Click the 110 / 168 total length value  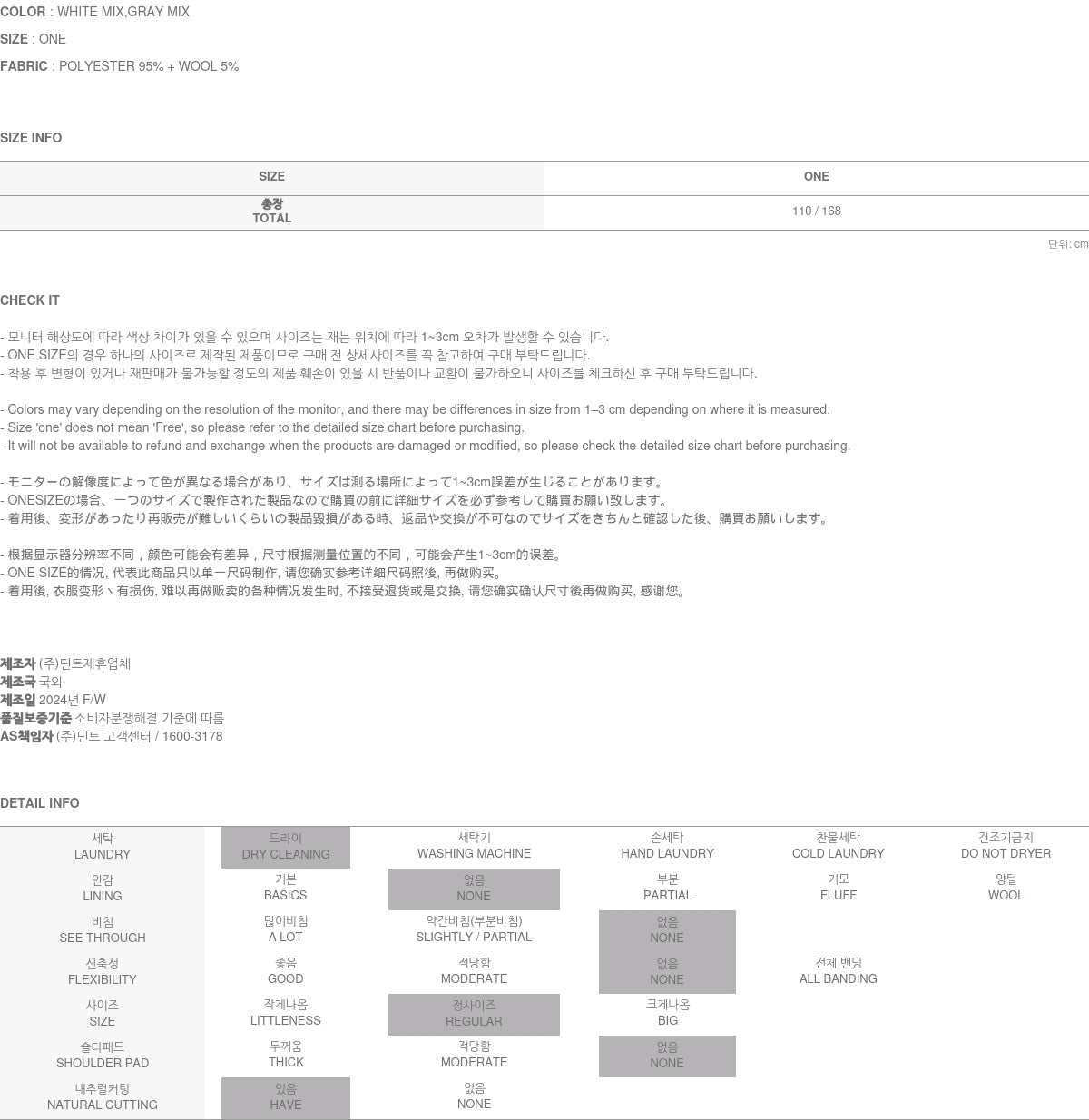[x=816, y=211]
